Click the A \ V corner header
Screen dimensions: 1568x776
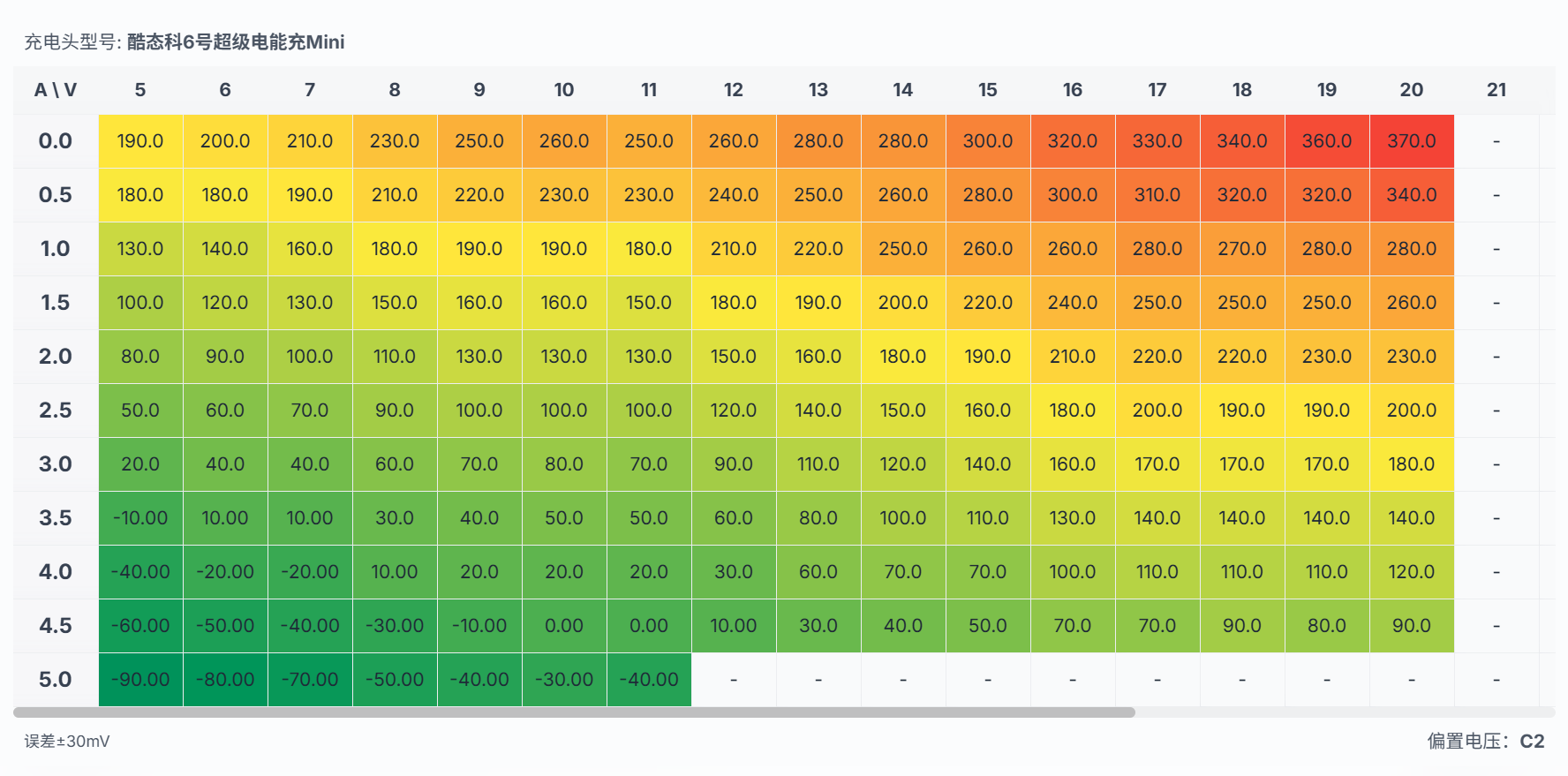[x=56, y=90]
